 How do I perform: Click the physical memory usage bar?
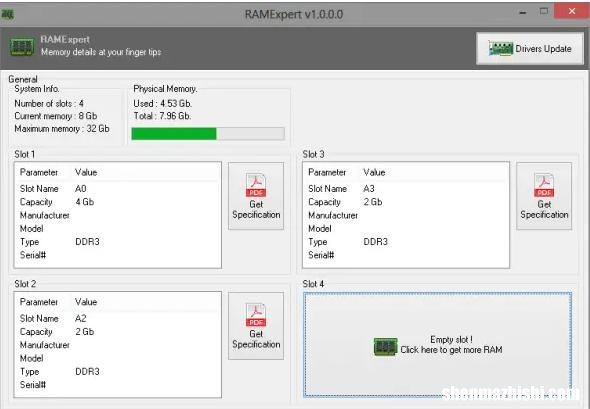(208, 134)
